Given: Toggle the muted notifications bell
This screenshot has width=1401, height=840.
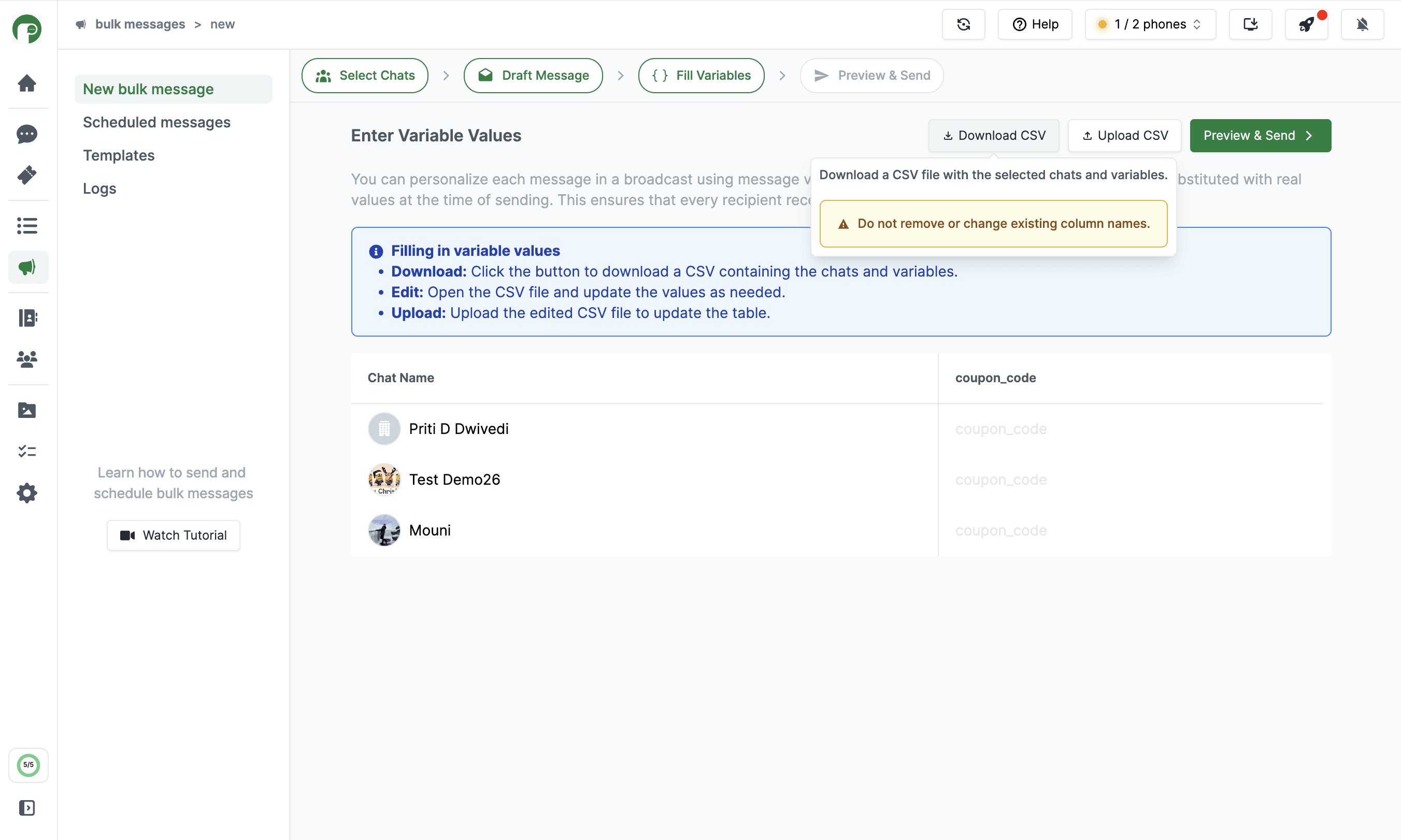Looking at the screenshot, I should tap(1362, 24).
